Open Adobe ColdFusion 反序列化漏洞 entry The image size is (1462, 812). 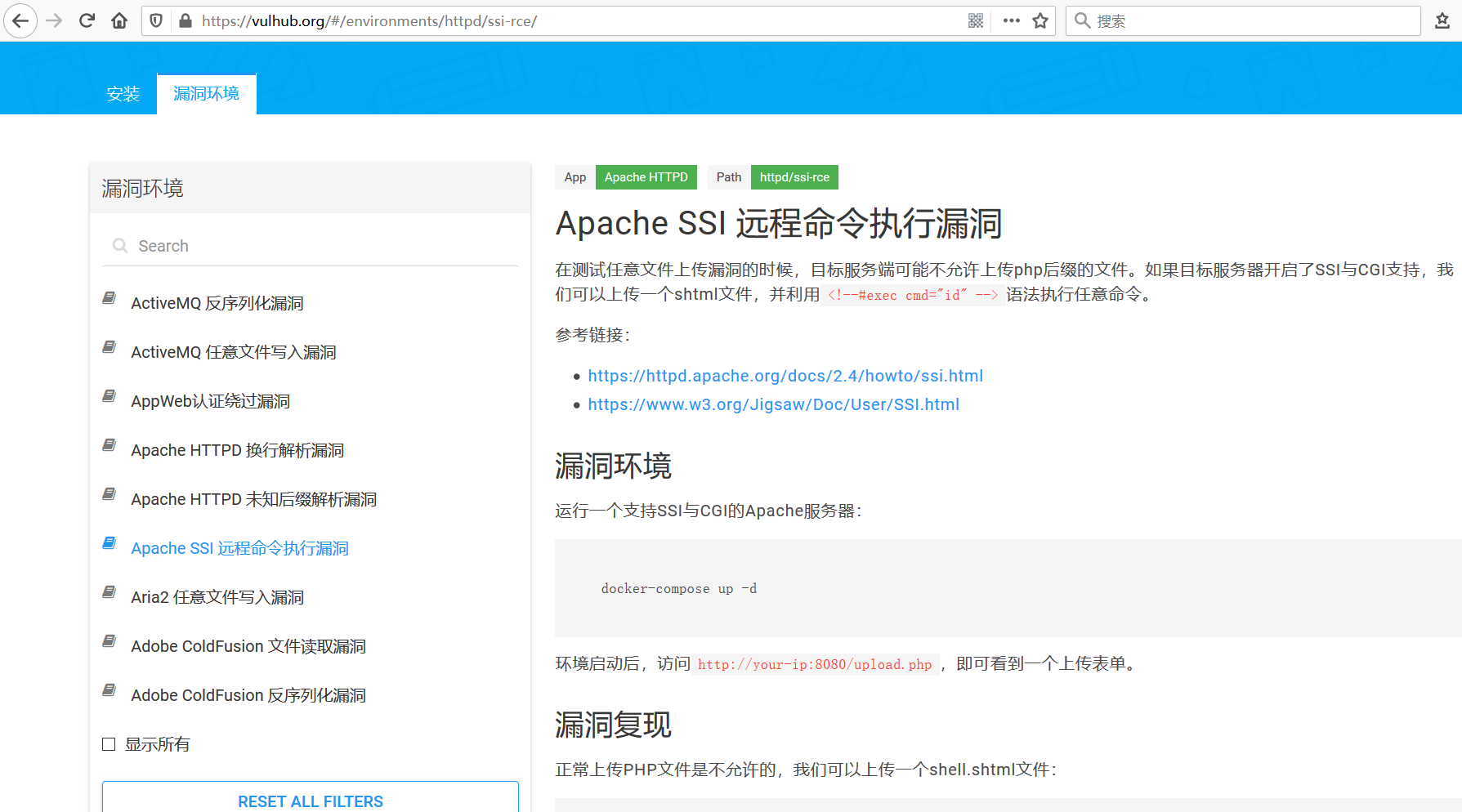point(248,695)
